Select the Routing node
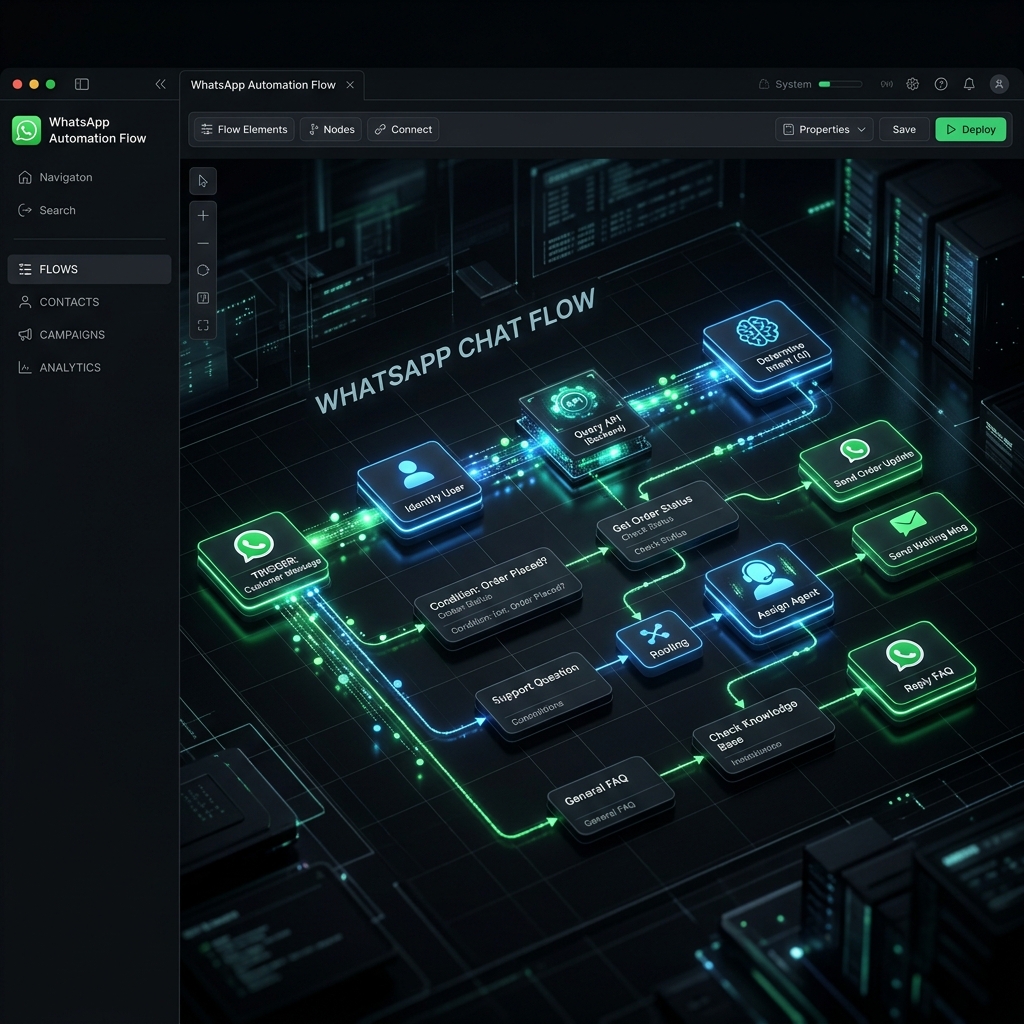1024x1024 pixels. click(x=659, y=641)
